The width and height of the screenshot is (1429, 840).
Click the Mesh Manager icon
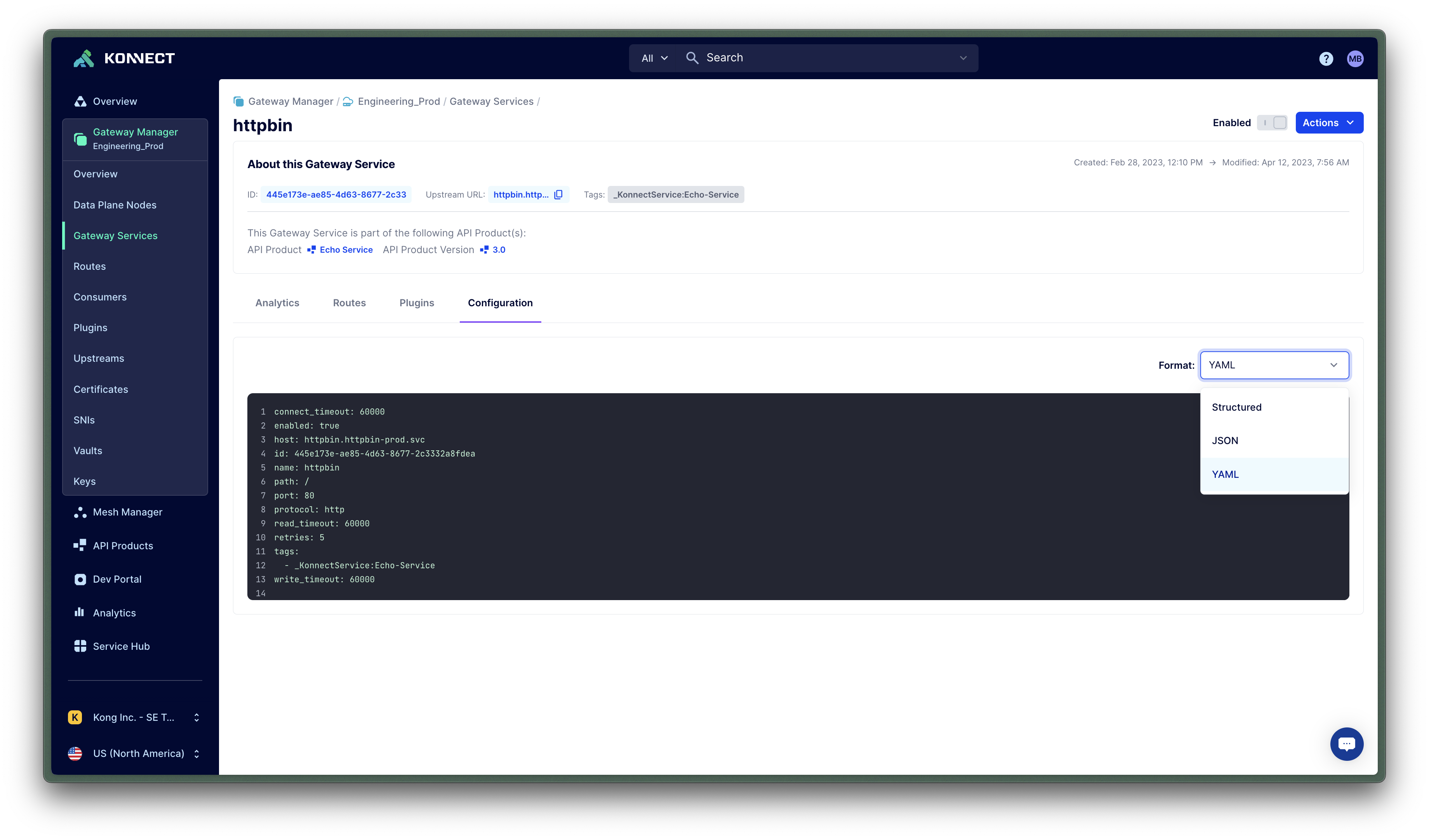tap(80, 512)
